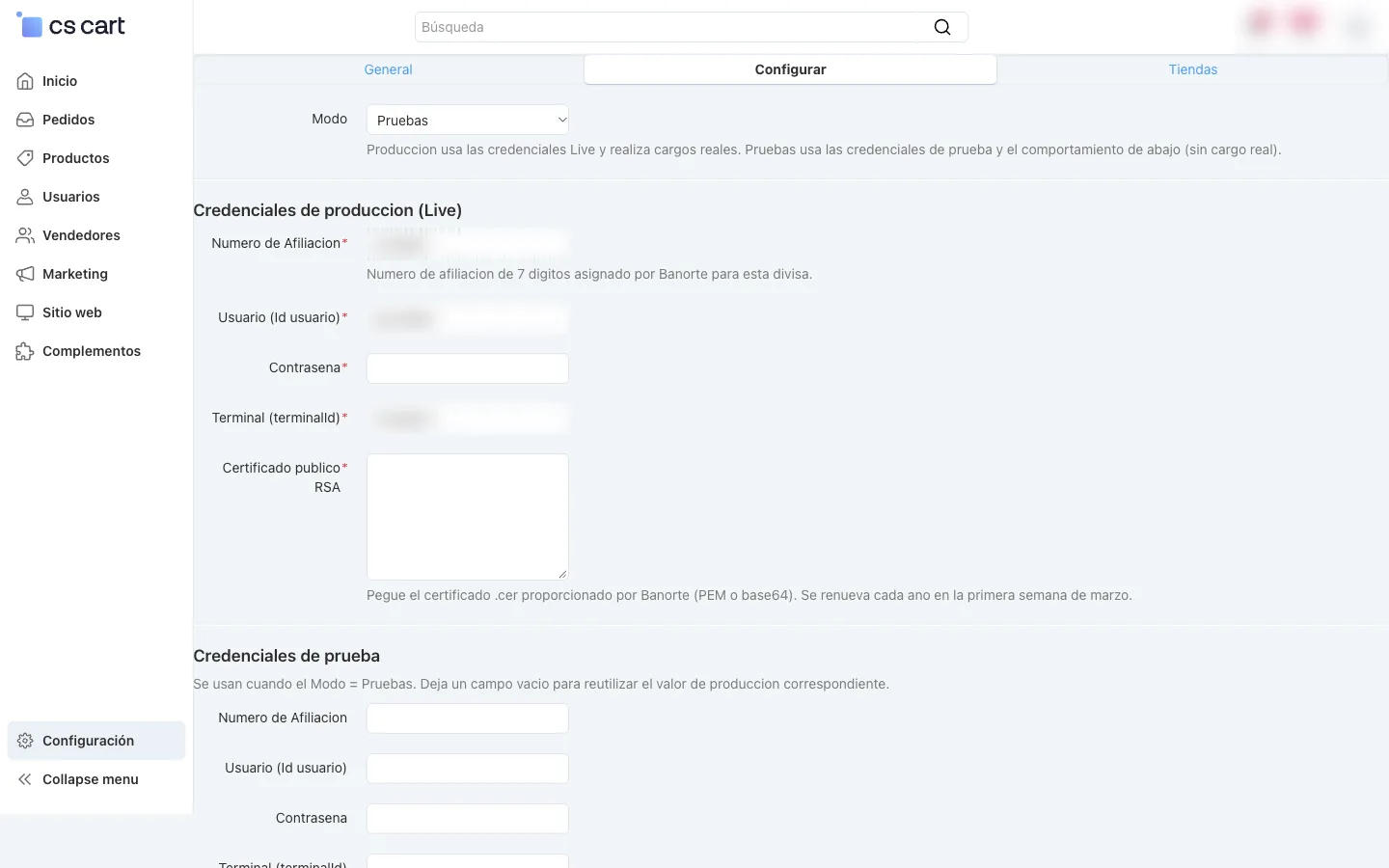The width and height of the screenshot is (1389, 868).
Task: Click 'Pegue el certificado .cer' hint text
Action: coord(749,595)
